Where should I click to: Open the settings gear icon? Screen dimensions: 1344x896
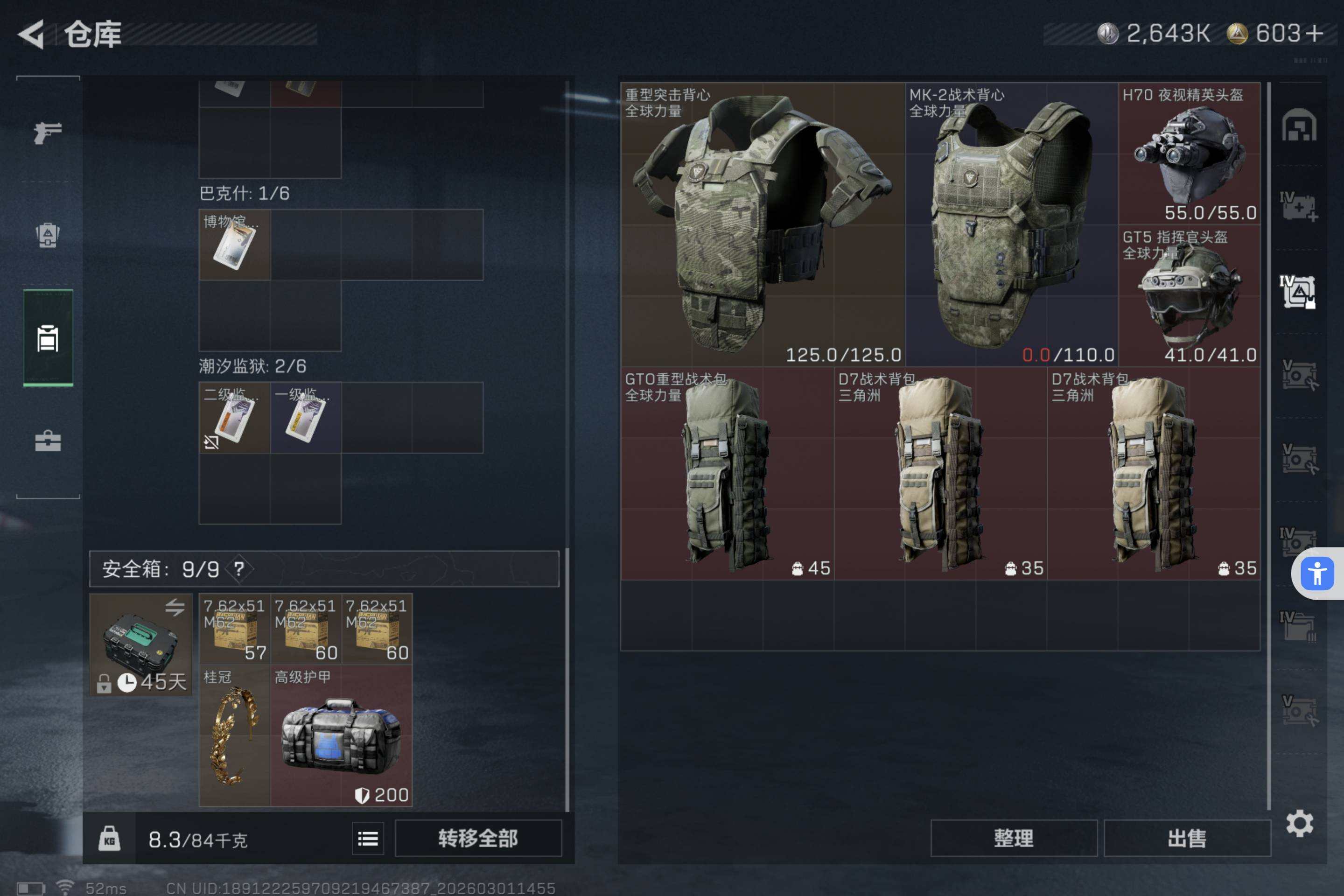click(x=1299, y=823)
